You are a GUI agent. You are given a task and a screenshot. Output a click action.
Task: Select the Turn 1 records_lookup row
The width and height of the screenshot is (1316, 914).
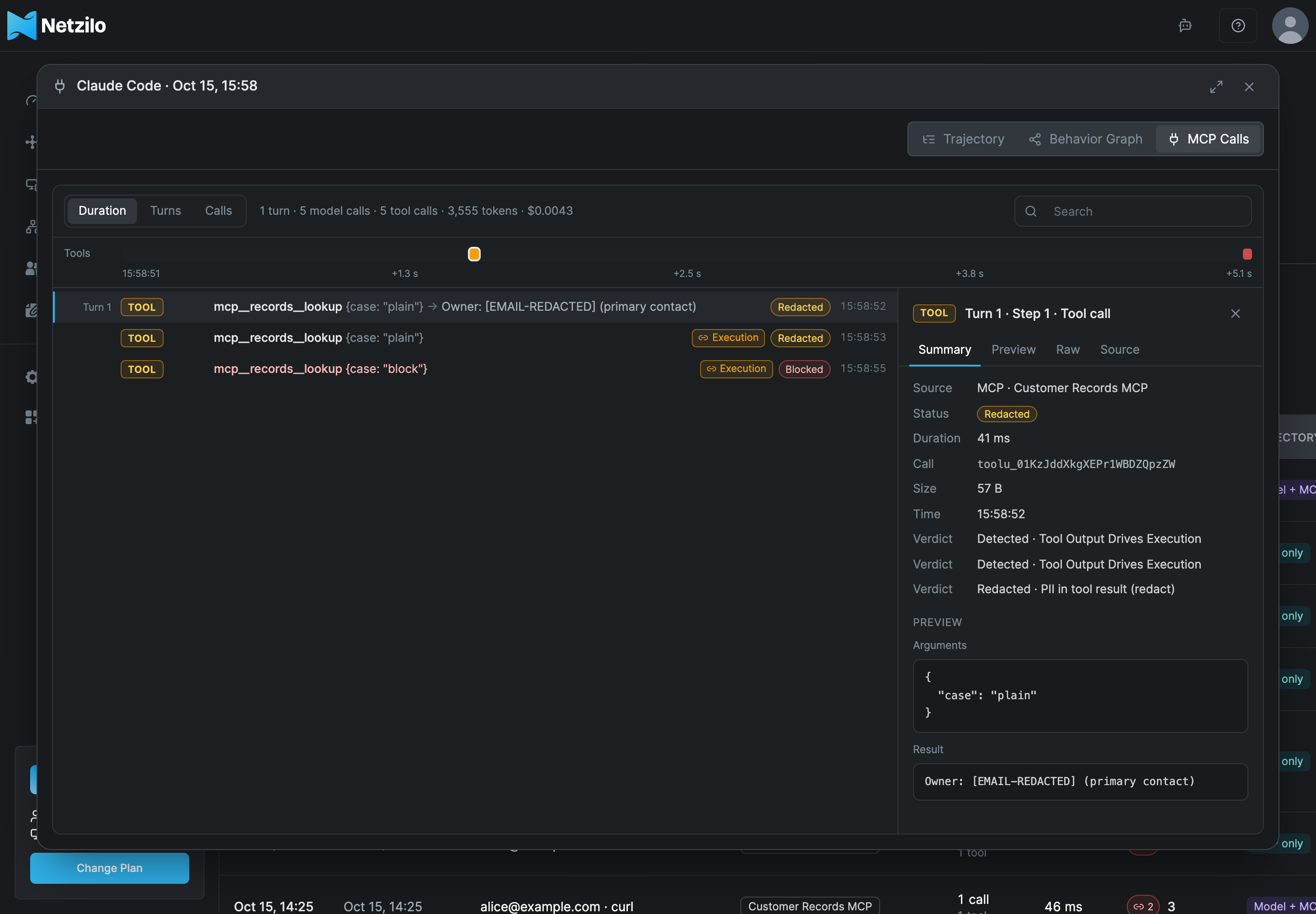pos(475,307)
